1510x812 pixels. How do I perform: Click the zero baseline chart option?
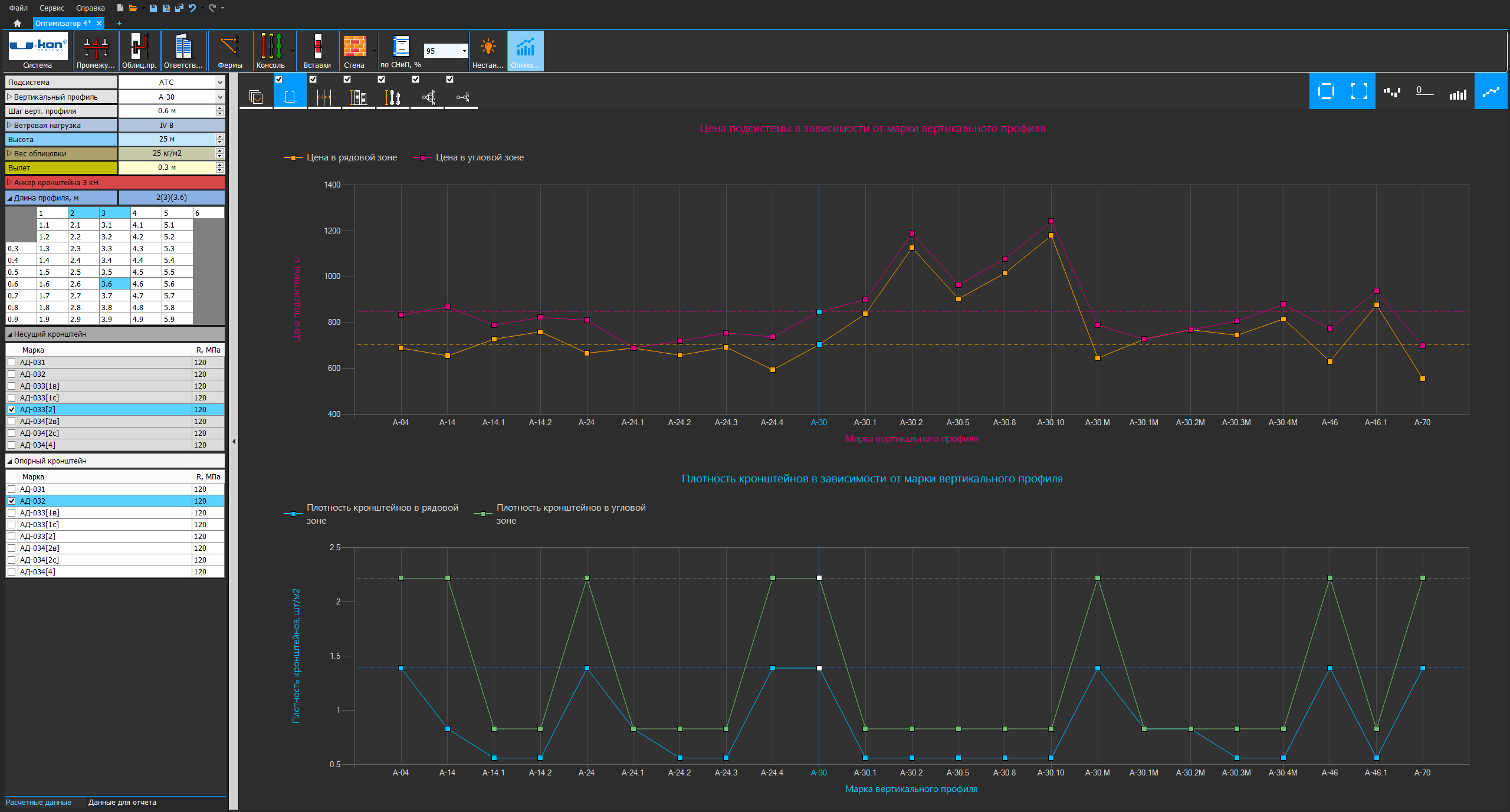1424,91
